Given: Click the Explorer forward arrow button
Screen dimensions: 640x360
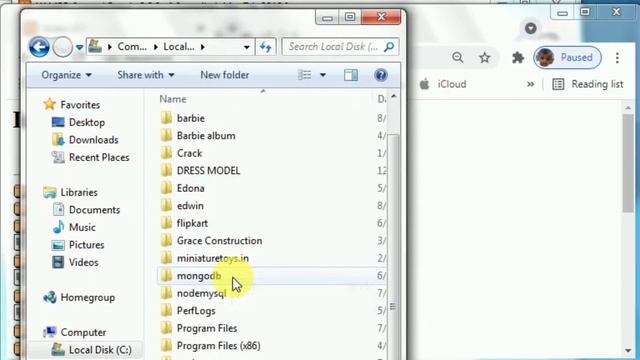Looking at the screenshot, I should click(62, 47).
